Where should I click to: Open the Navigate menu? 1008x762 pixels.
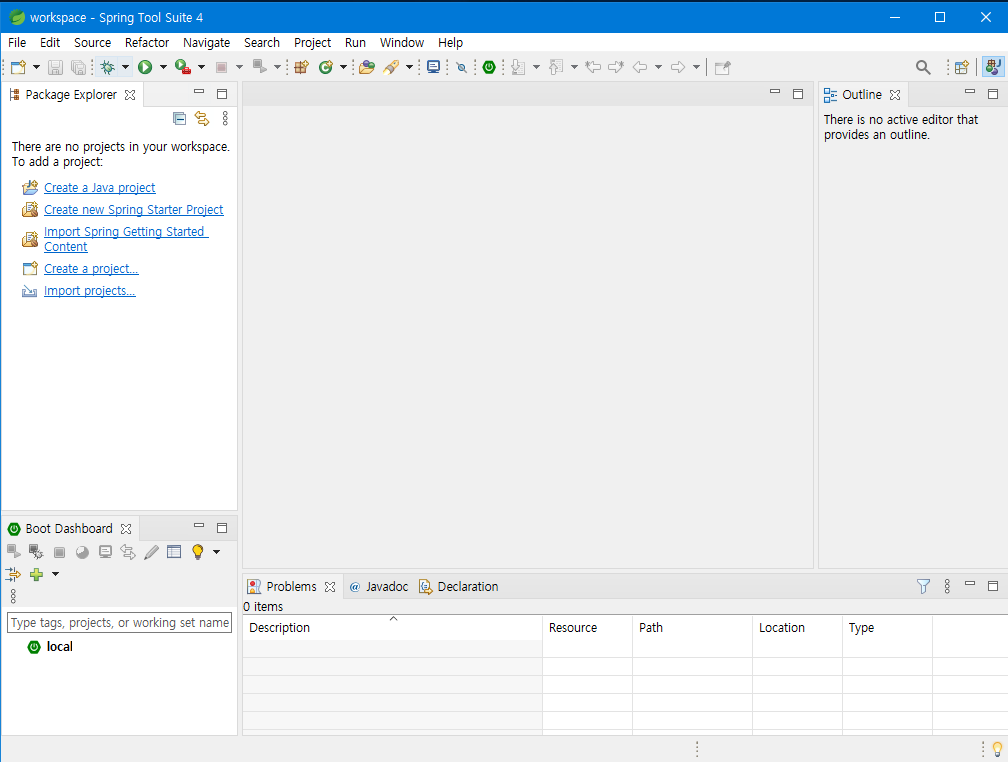click(206, 42)
